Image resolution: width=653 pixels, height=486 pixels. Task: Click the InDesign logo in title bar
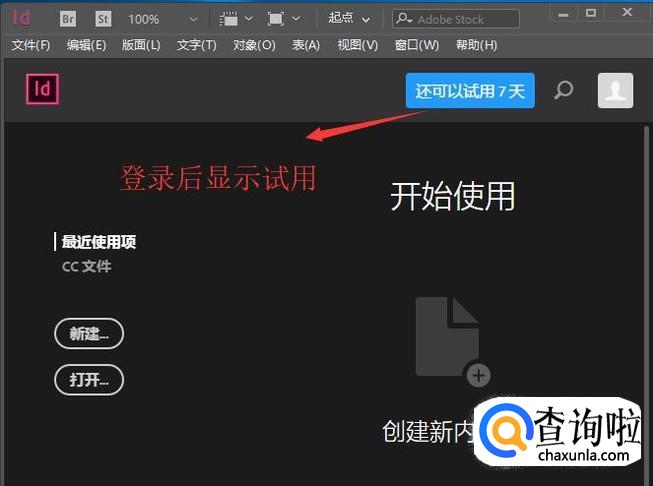coord(21,17)
